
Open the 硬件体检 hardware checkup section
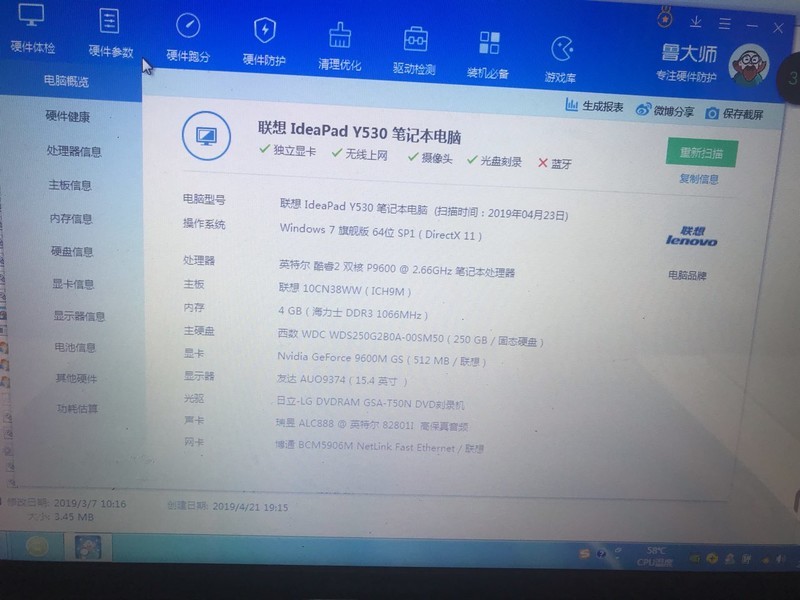(32, 28)
